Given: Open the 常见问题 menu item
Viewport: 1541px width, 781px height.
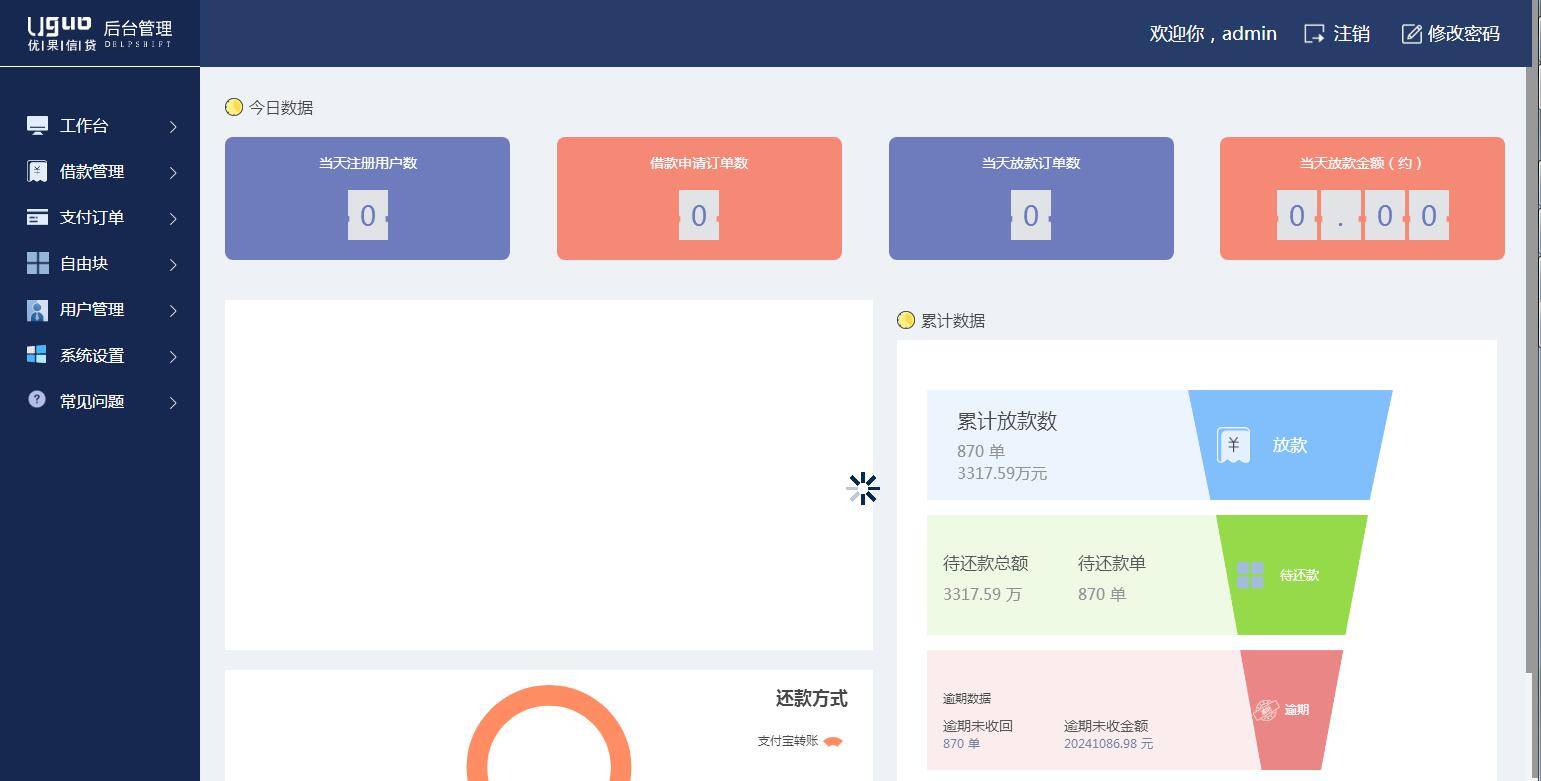Looking at the screenshot, I should click(x=91, y=401).
